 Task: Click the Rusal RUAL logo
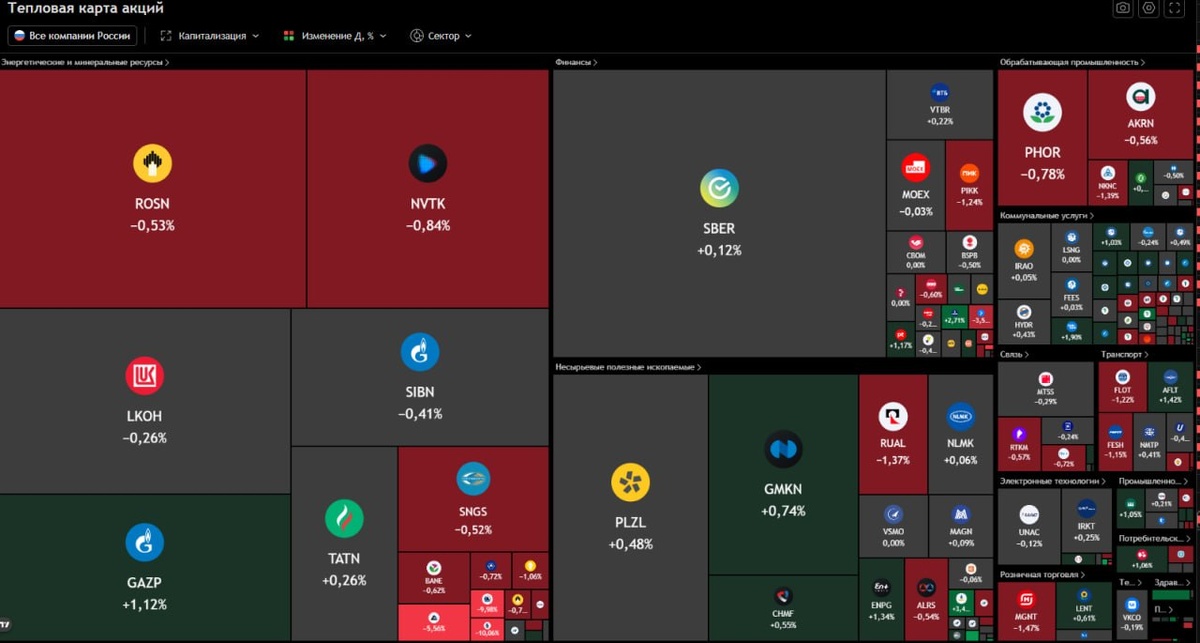[x=892, y=417]
